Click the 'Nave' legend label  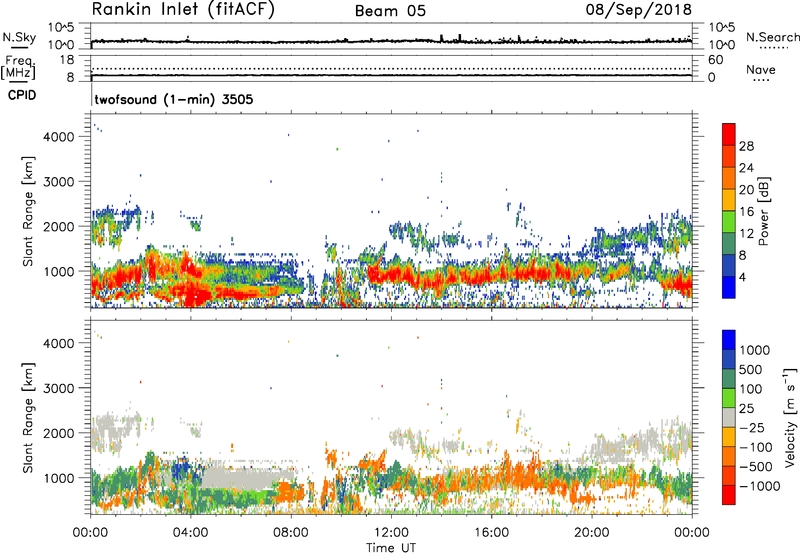point(760,69)
